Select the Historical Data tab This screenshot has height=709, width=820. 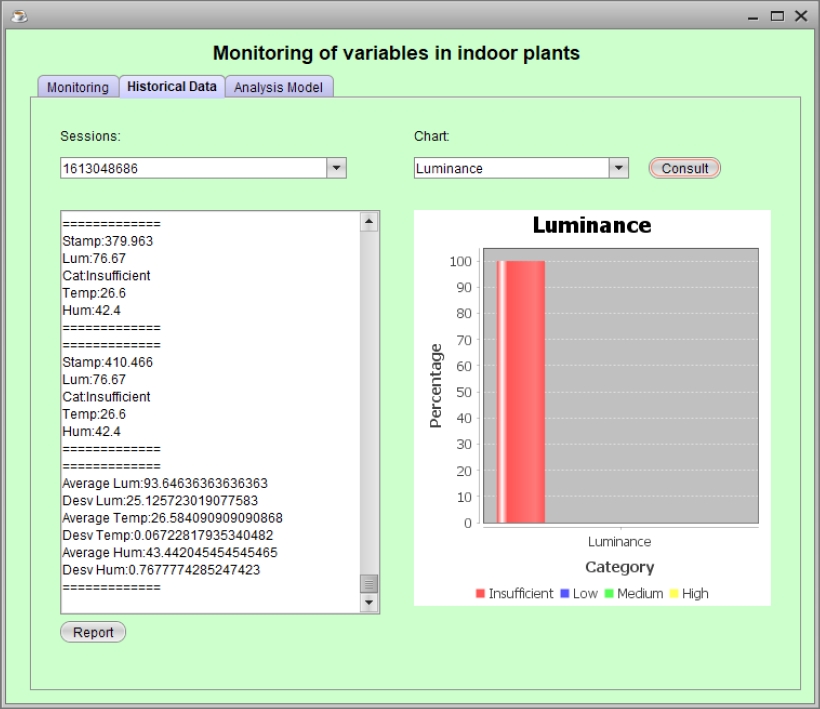(172, 87)
